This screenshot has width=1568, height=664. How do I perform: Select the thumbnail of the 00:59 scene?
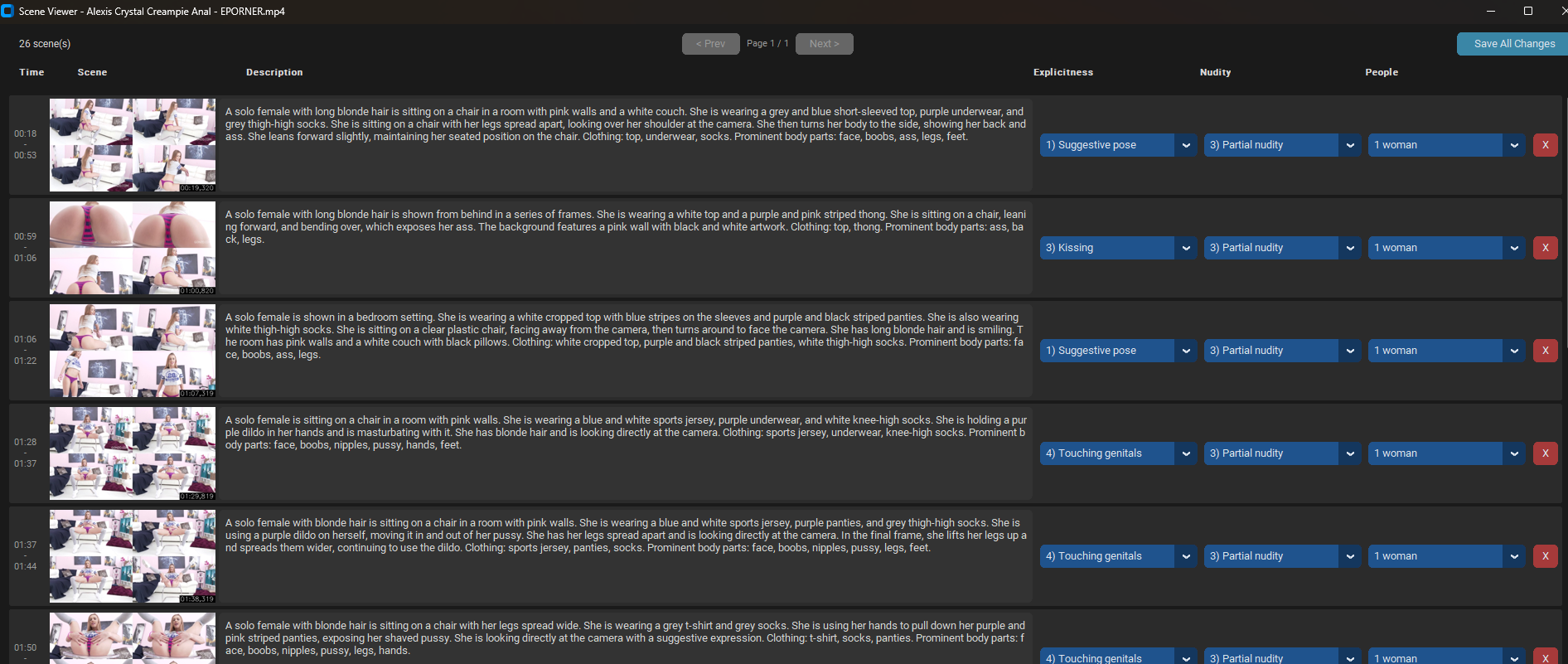click(x=133, y=248)
